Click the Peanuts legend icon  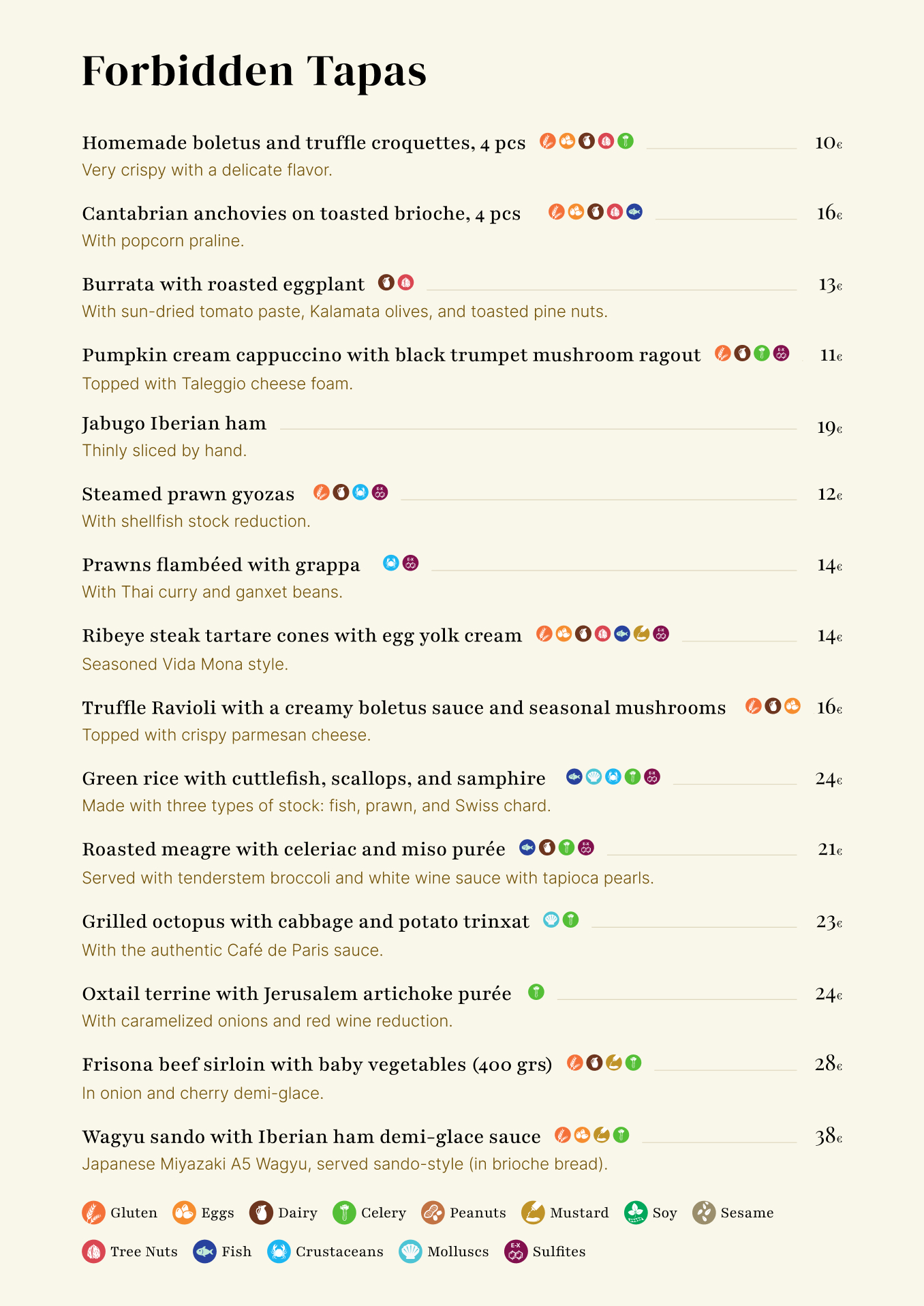click(433, 1213)
